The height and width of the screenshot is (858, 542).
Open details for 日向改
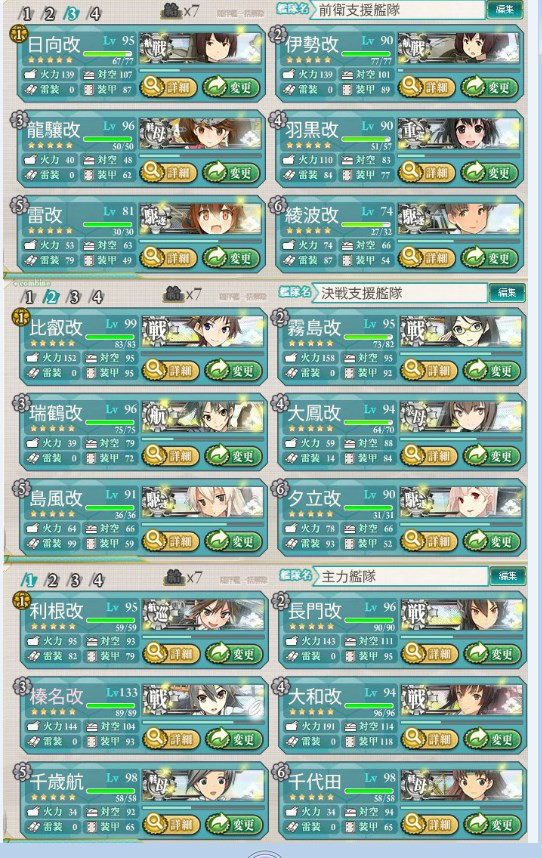tap(168, 87)
